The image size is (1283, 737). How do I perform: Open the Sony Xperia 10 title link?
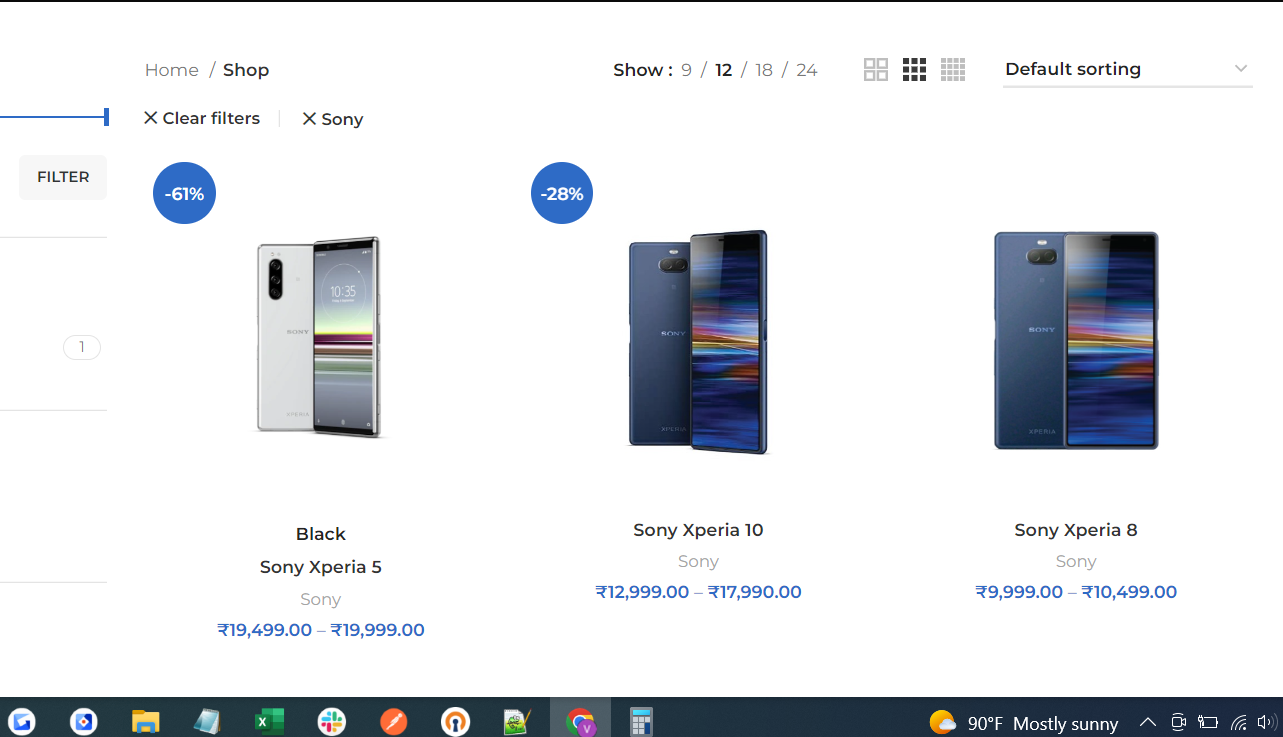[x=698, y=530]
